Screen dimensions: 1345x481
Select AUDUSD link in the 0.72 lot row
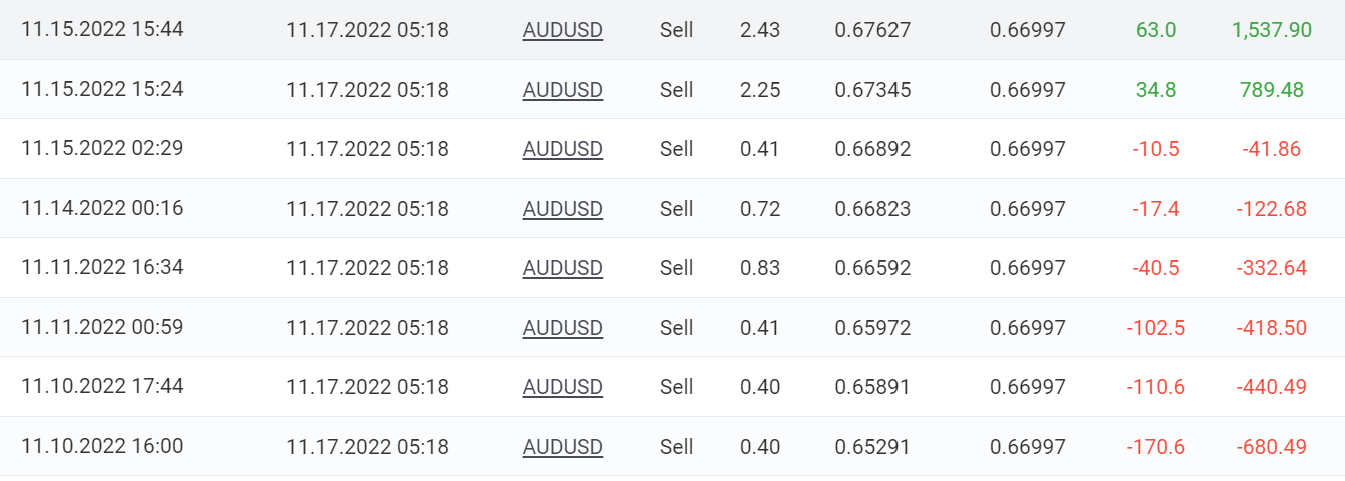point(562,209)
